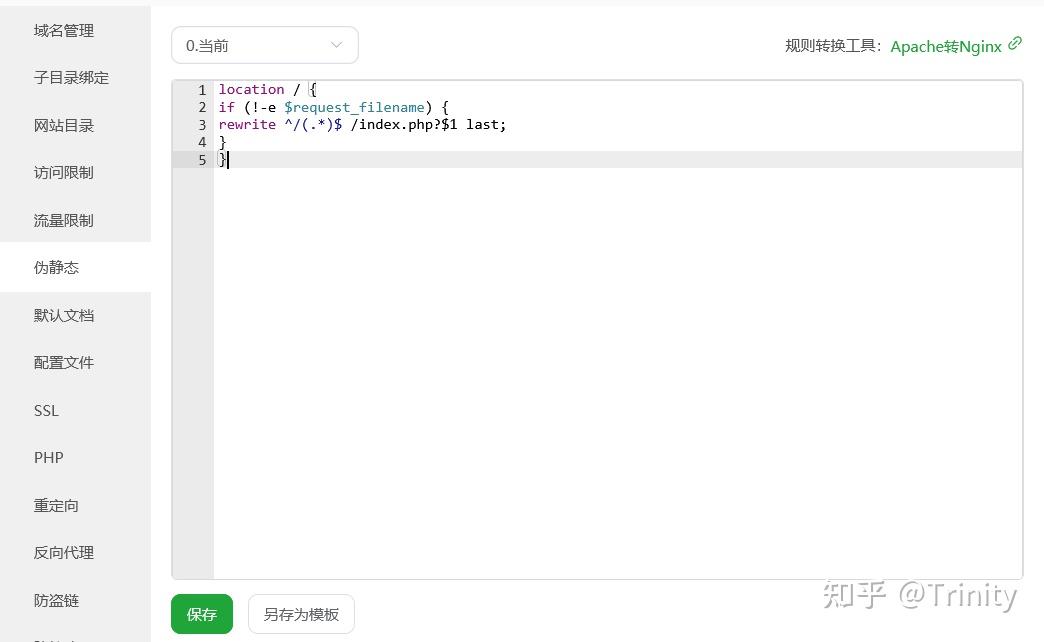Open the 反向代理 section

pos(63,552)
